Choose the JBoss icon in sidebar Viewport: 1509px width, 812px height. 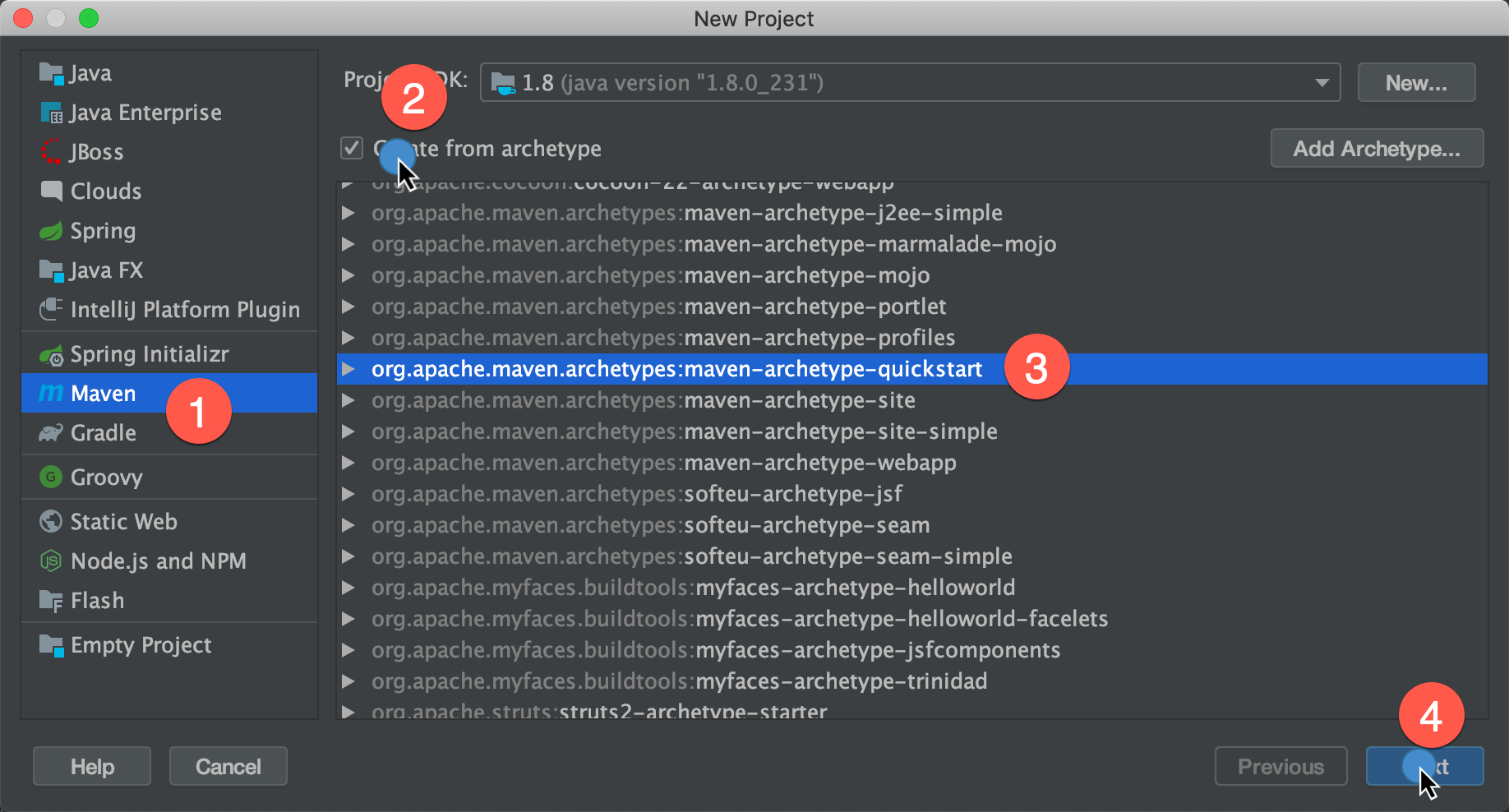(51, 152)
